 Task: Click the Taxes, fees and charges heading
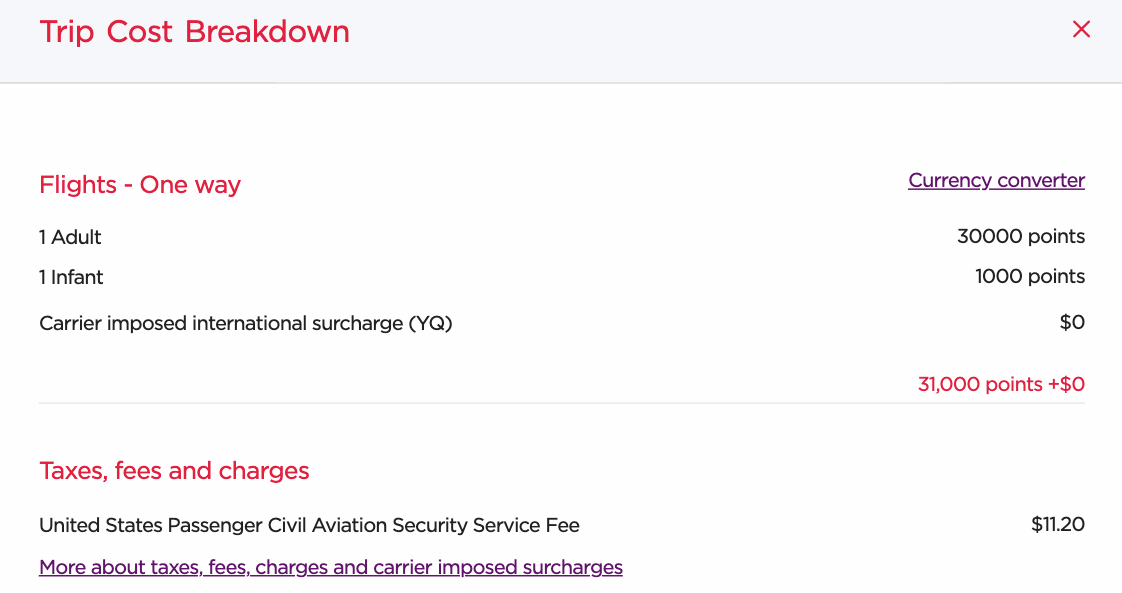174,471
